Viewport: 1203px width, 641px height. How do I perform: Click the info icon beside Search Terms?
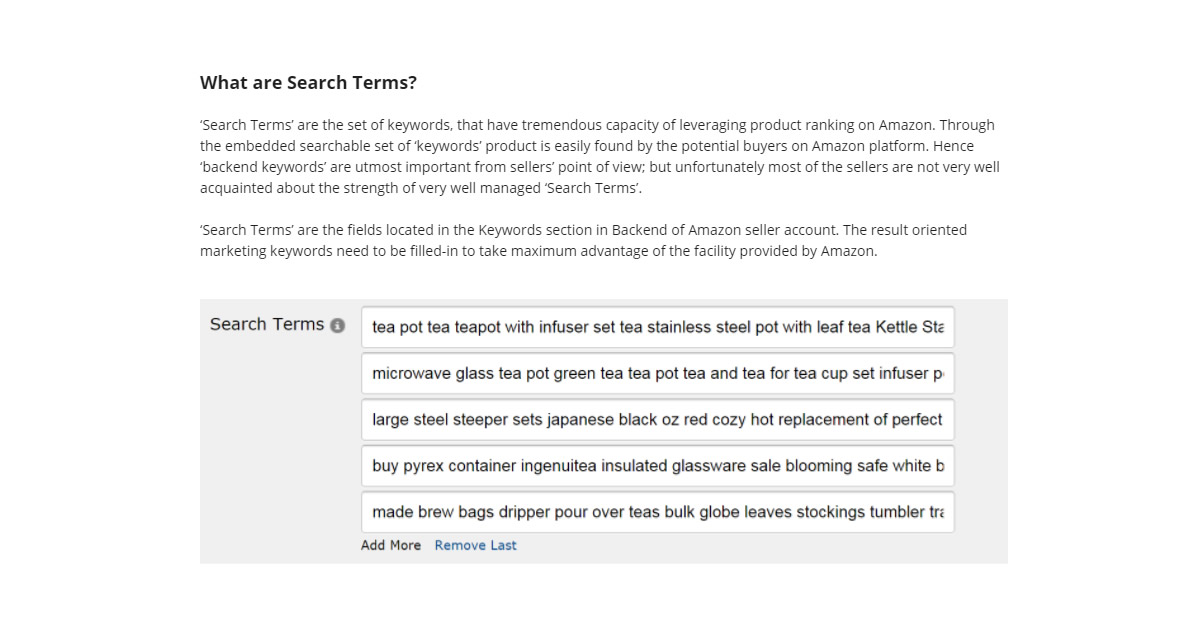(x=338, y=326)
